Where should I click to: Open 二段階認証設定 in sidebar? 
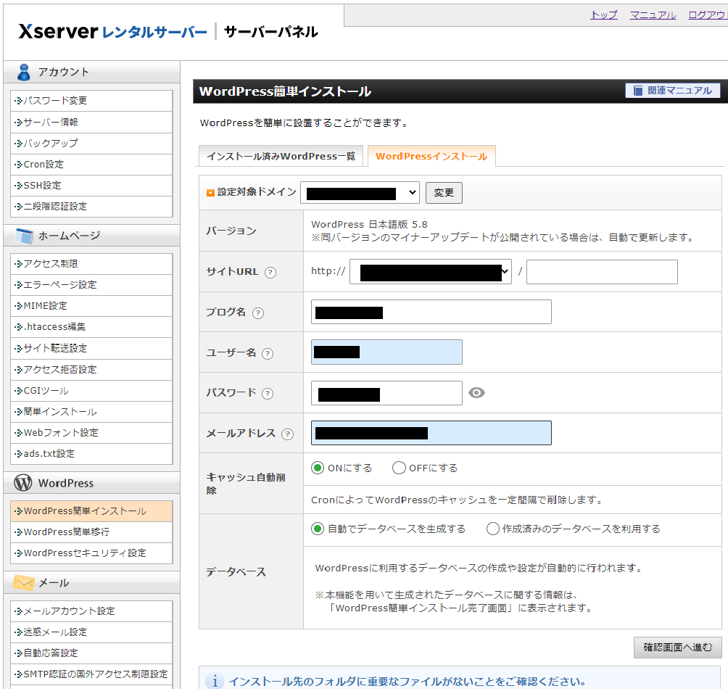[91, 206]
